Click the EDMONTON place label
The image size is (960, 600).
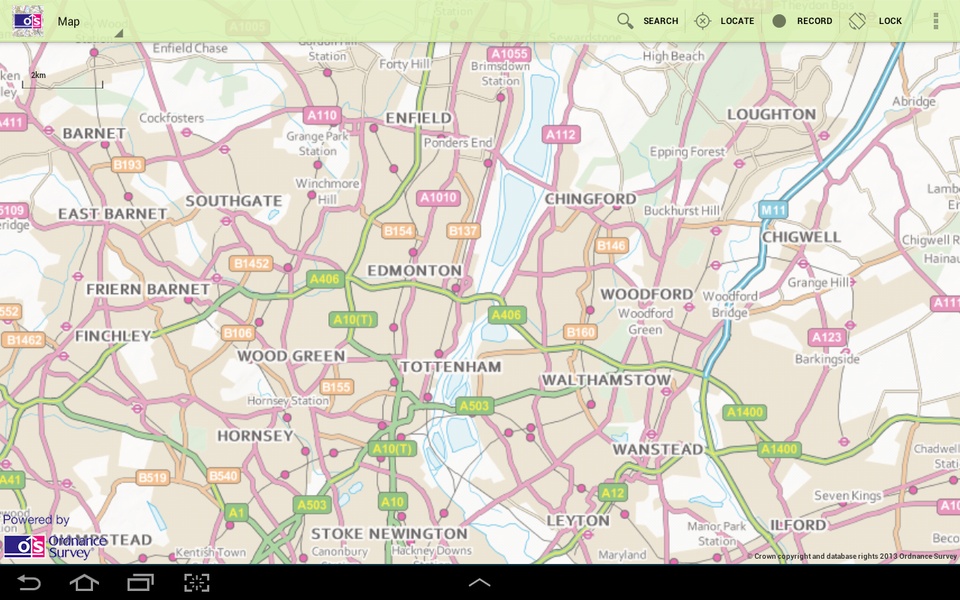(414, 271)
